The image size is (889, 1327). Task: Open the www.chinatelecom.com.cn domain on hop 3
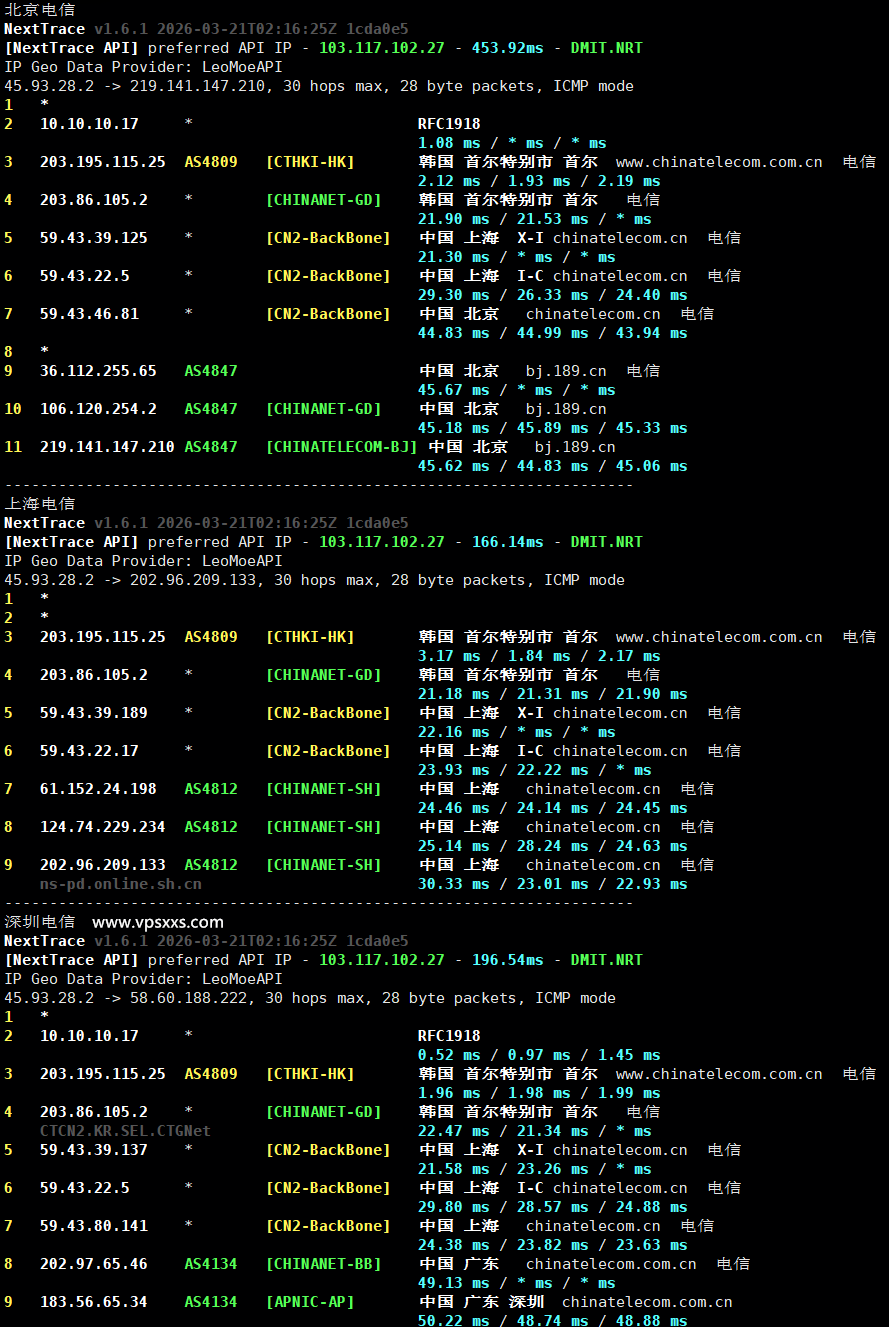pos(717,161)
